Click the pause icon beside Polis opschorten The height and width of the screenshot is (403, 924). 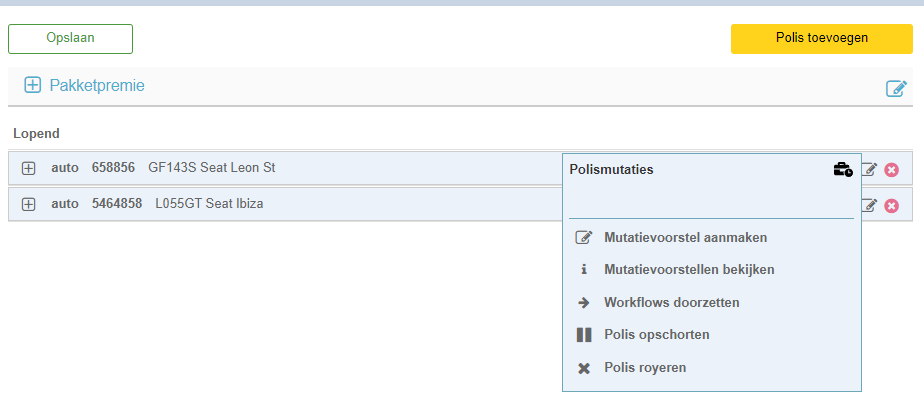(x=583, y=335)
